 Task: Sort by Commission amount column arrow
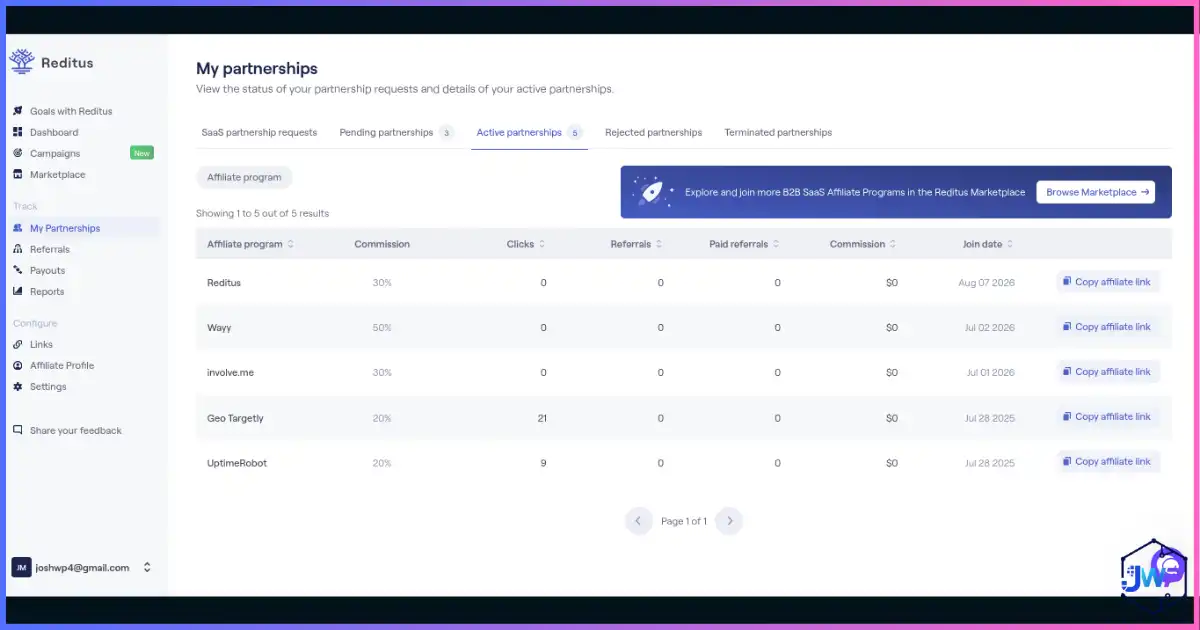point(892,244)
